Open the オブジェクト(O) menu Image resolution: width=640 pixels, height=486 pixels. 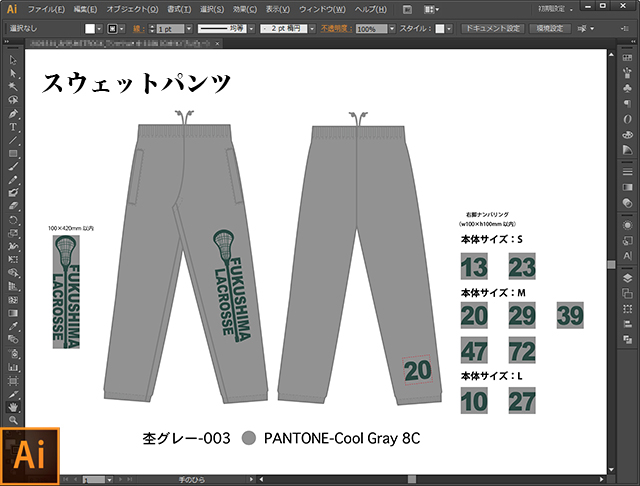point(132,9)
